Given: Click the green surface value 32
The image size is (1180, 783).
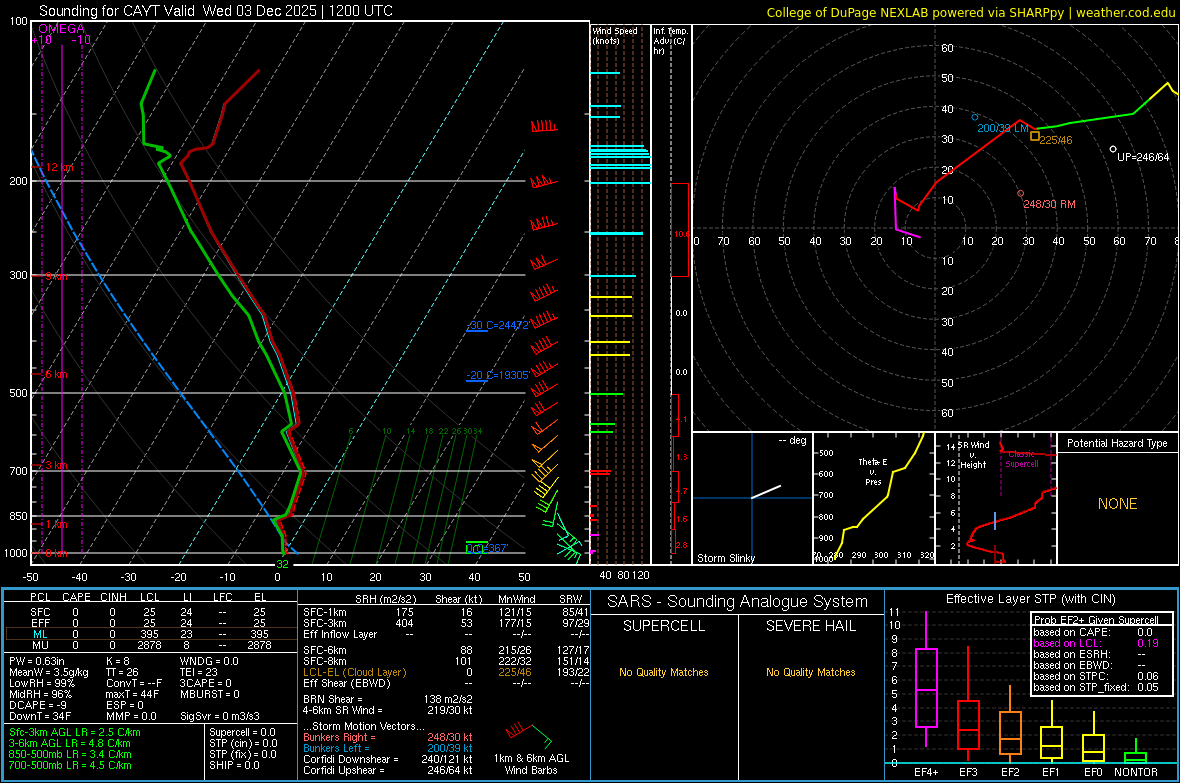Looking at the screenshot, I should (x=282, y=564).
